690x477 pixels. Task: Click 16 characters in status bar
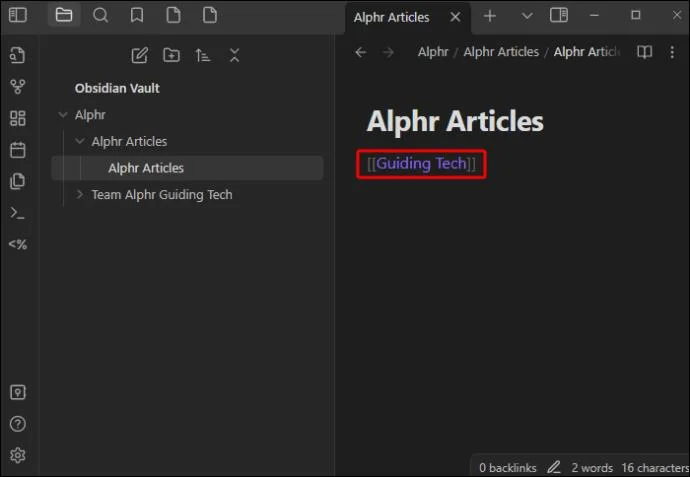(x=655, y=468)
